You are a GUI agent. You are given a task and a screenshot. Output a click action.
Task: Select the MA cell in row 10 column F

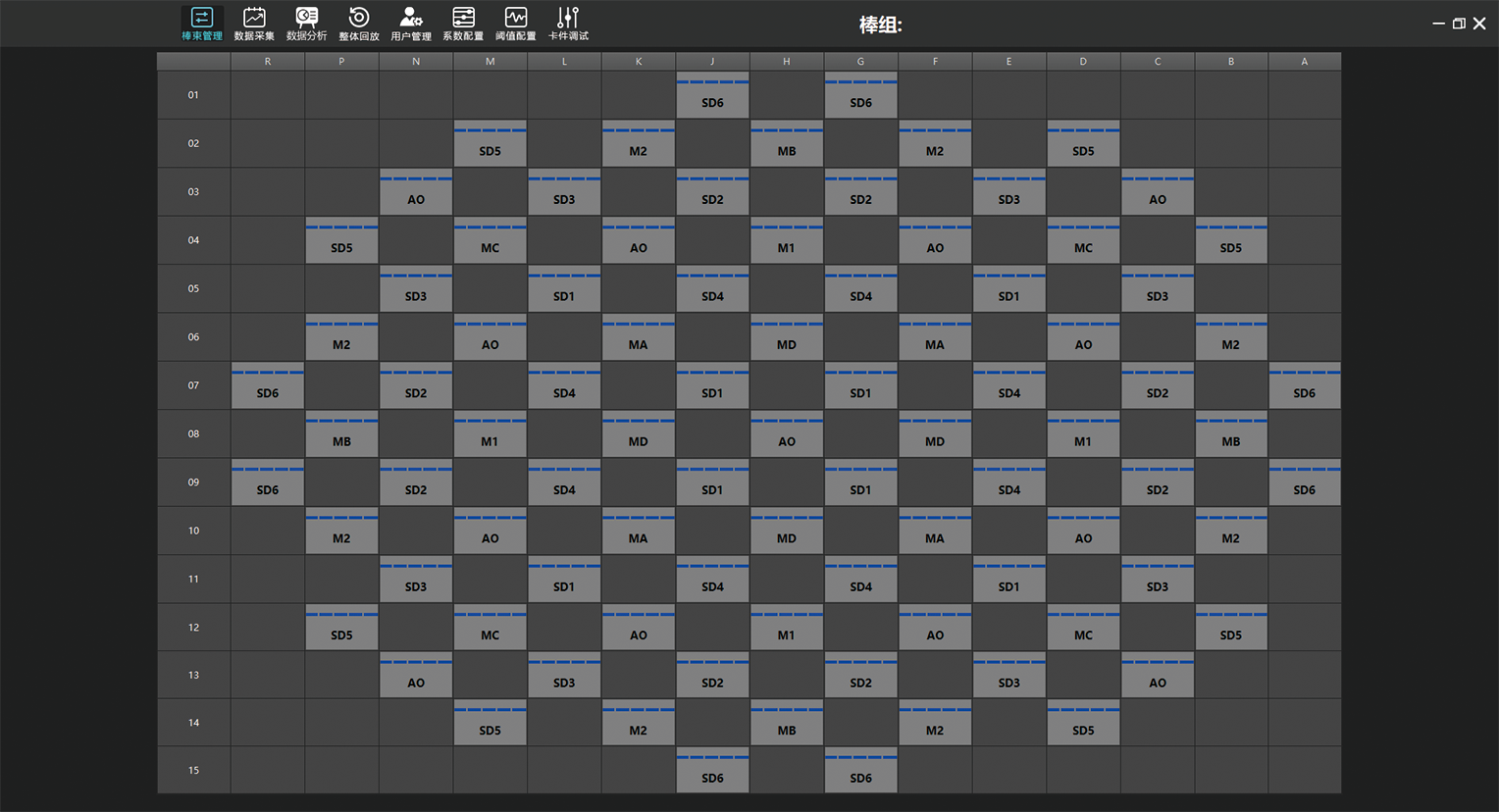935,531
